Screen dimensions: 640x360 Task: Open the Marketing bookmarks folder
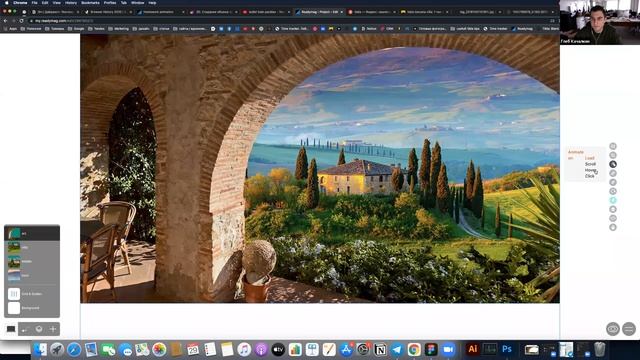[x=119, y=29]
